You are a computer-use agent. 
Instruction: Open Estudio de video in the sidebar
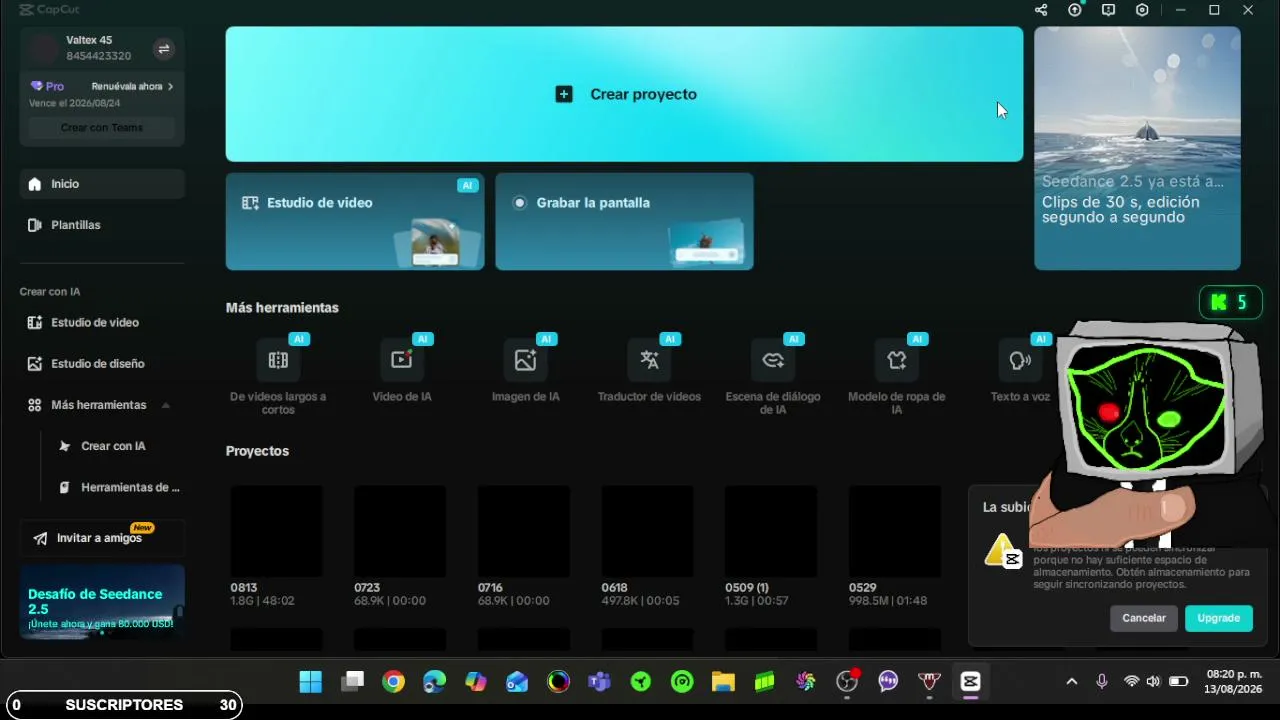pyautogui.click(x=102, y=323)
